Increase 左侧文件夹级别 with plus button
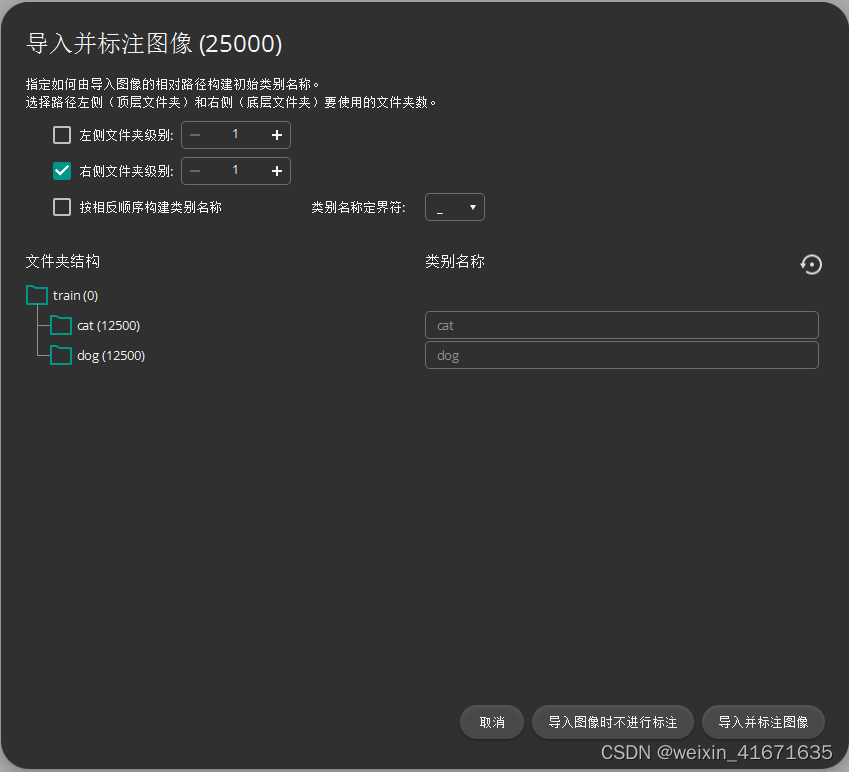849x772 pixels. tap(277, 135)
